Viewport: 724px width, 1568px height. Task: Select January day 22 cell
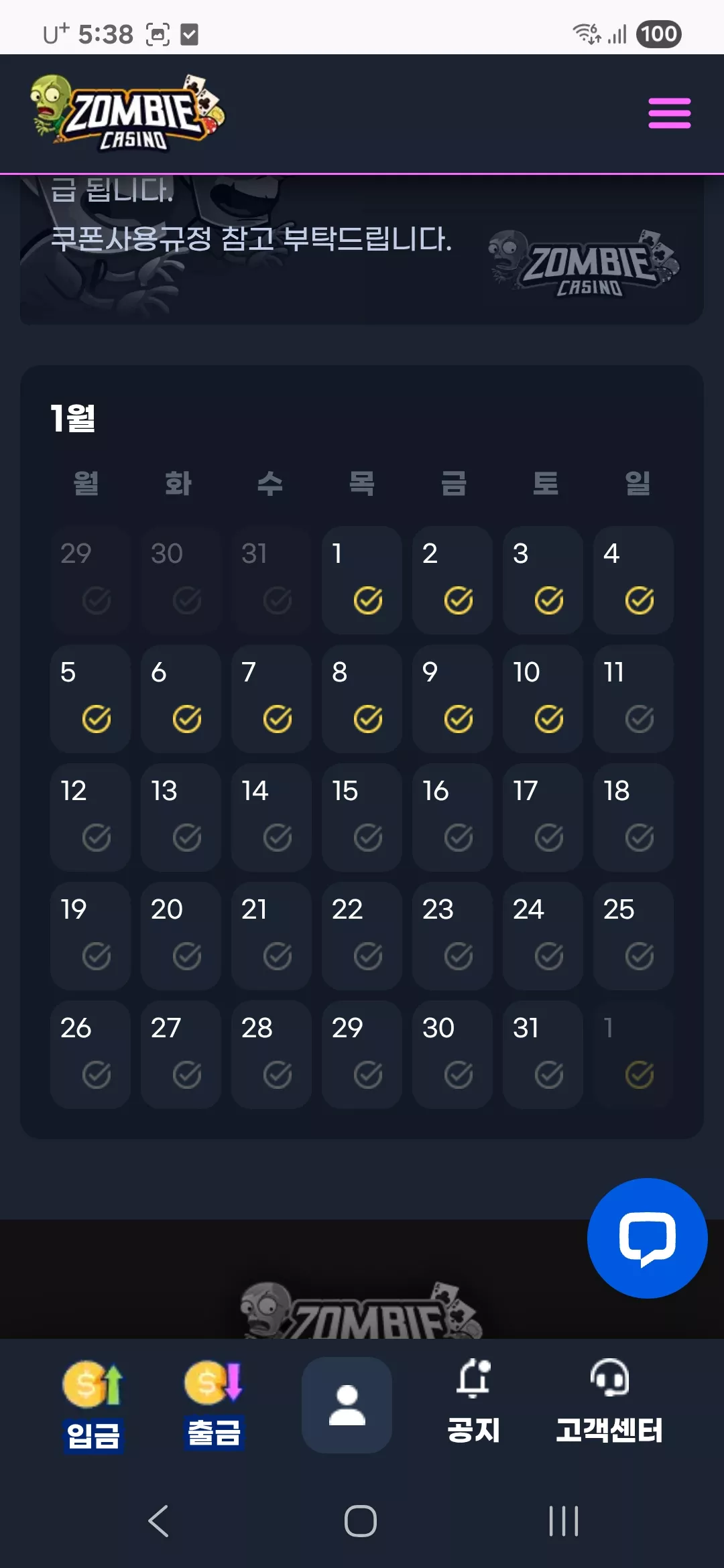click(362, 936)
